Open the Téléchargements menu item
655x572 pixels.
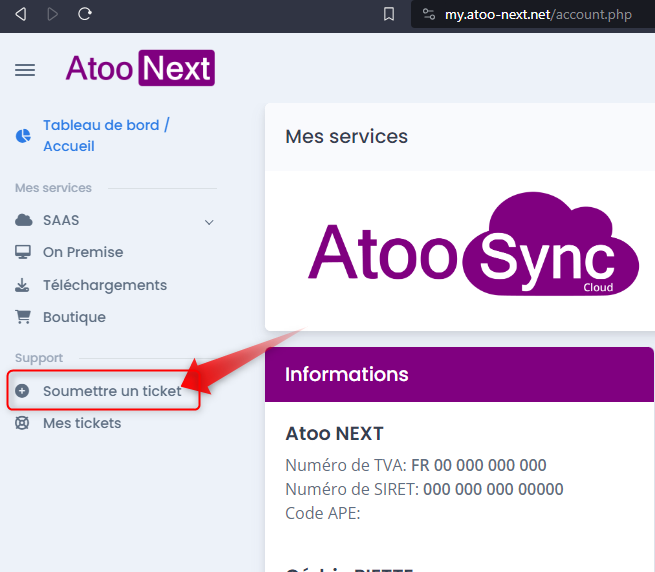pyautogui.click(x=105, y=285)
